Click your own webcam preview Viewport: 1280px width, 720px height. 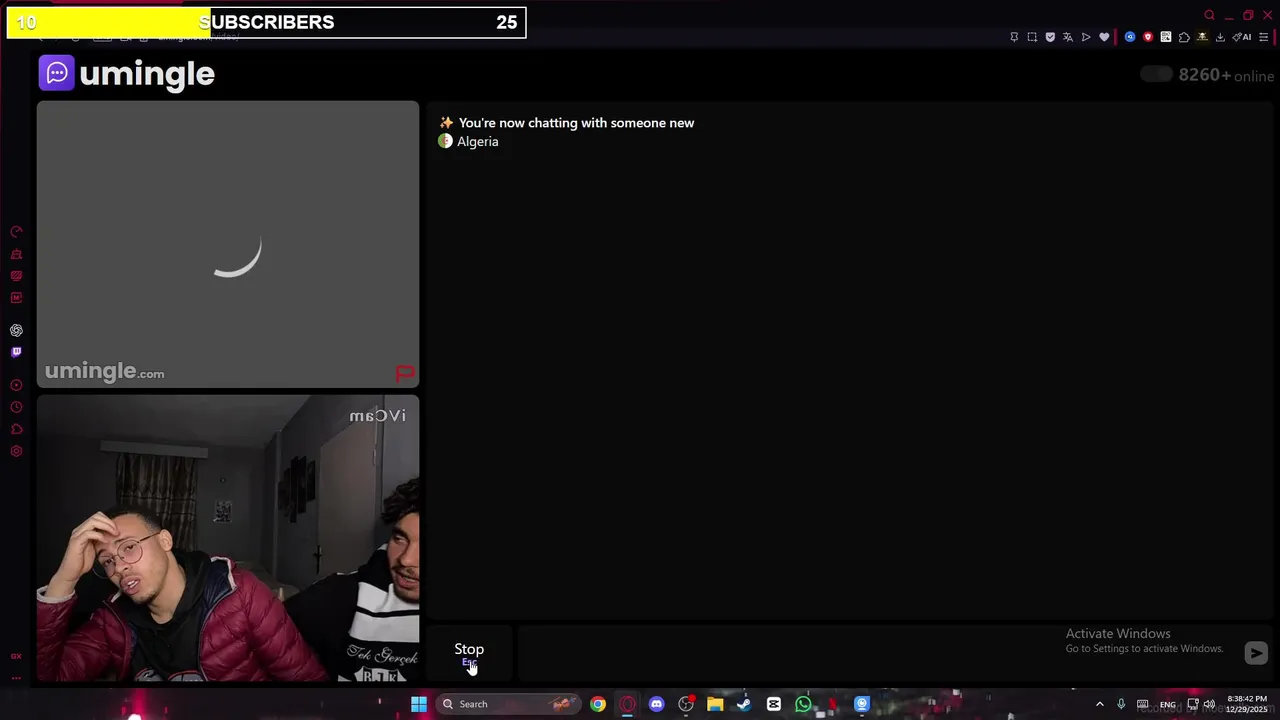tap(228, 538)
